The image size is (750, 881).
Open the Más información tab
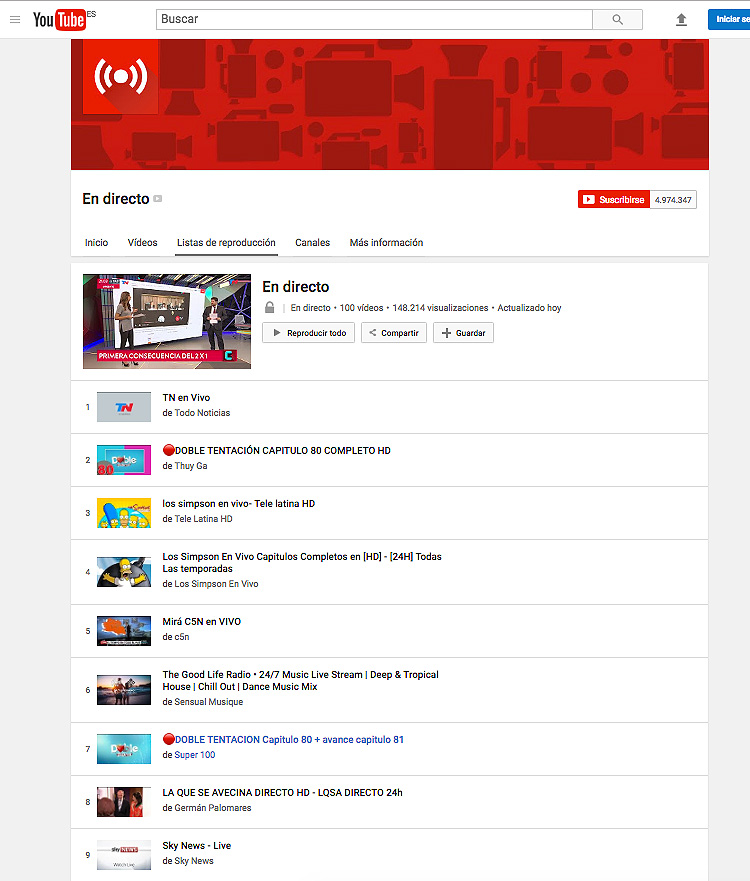pos(387,243)
